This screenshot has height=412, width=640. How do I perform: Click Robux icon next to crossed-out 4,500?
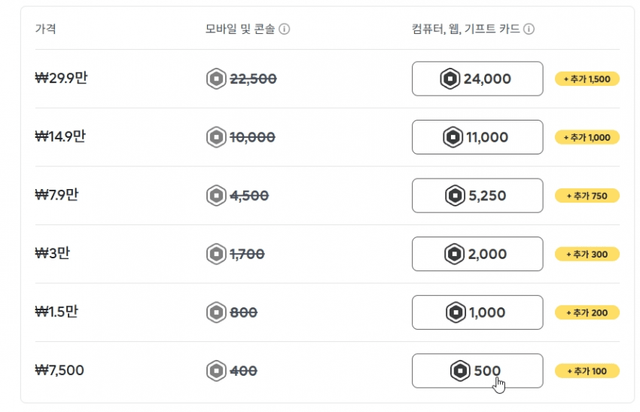click(x=216, y=196)
